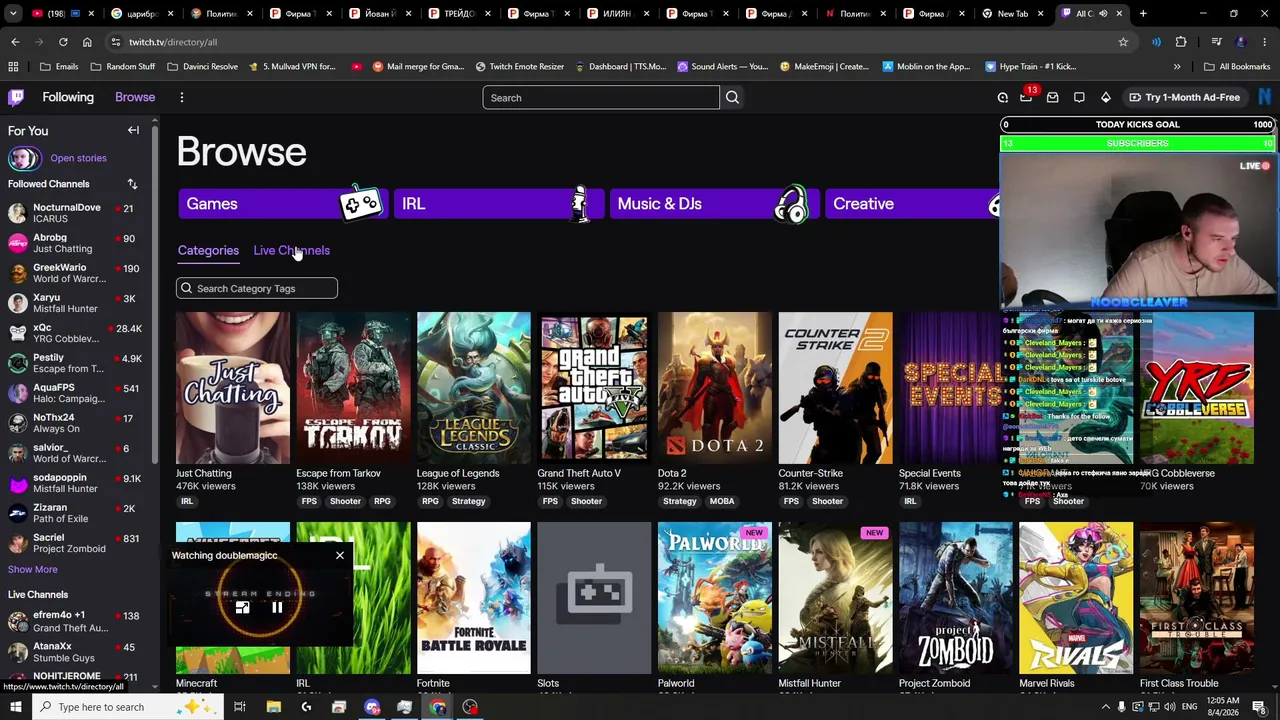Select the Categories tab
Image resolution: width=1280 pixels, height=720 pixels.
[x=208, y=250]
